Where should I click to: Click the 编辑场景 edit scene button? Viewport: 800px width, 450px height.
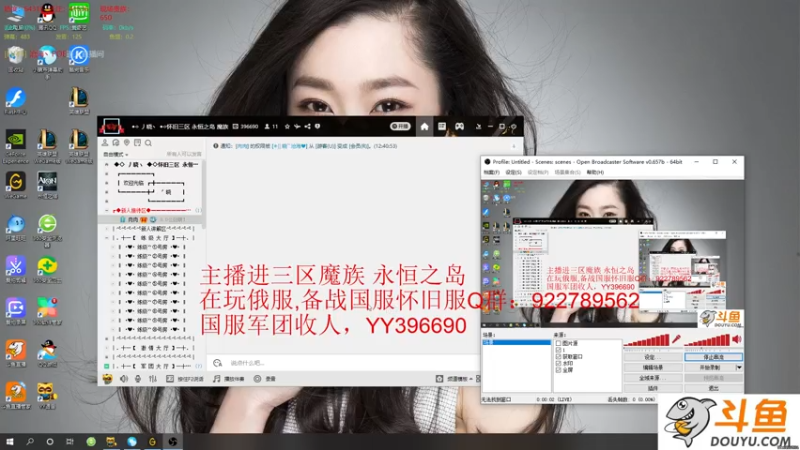[x=653, y=367]
